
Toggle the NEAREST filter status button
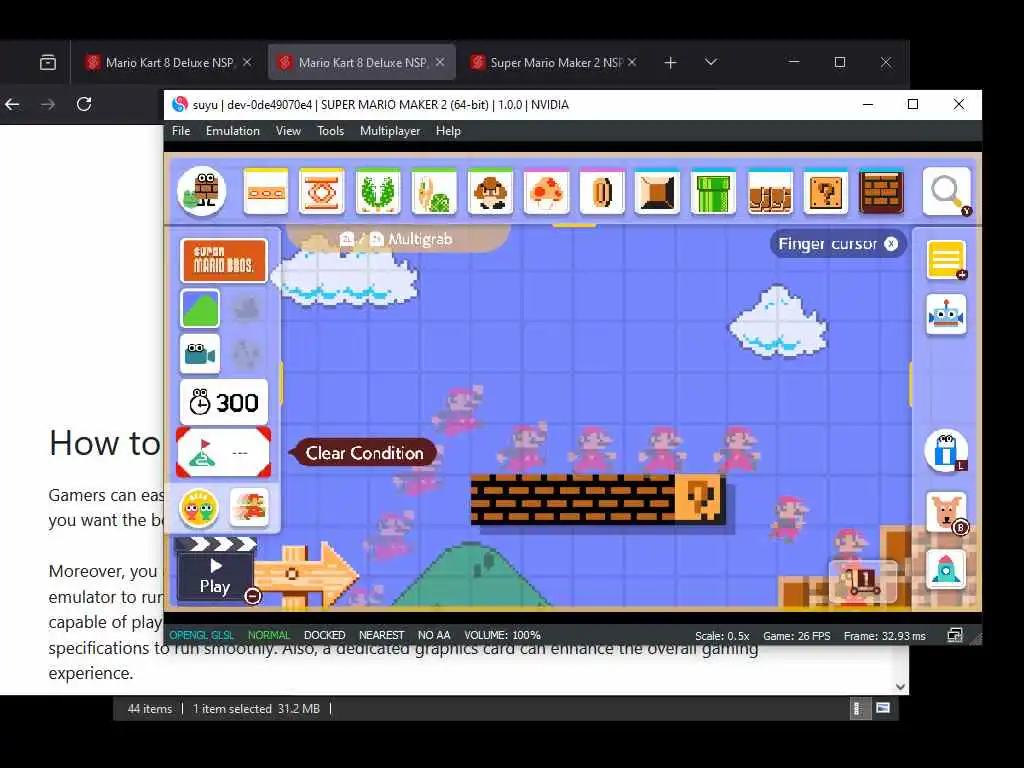pyautogui.click(x=381, y=635)
